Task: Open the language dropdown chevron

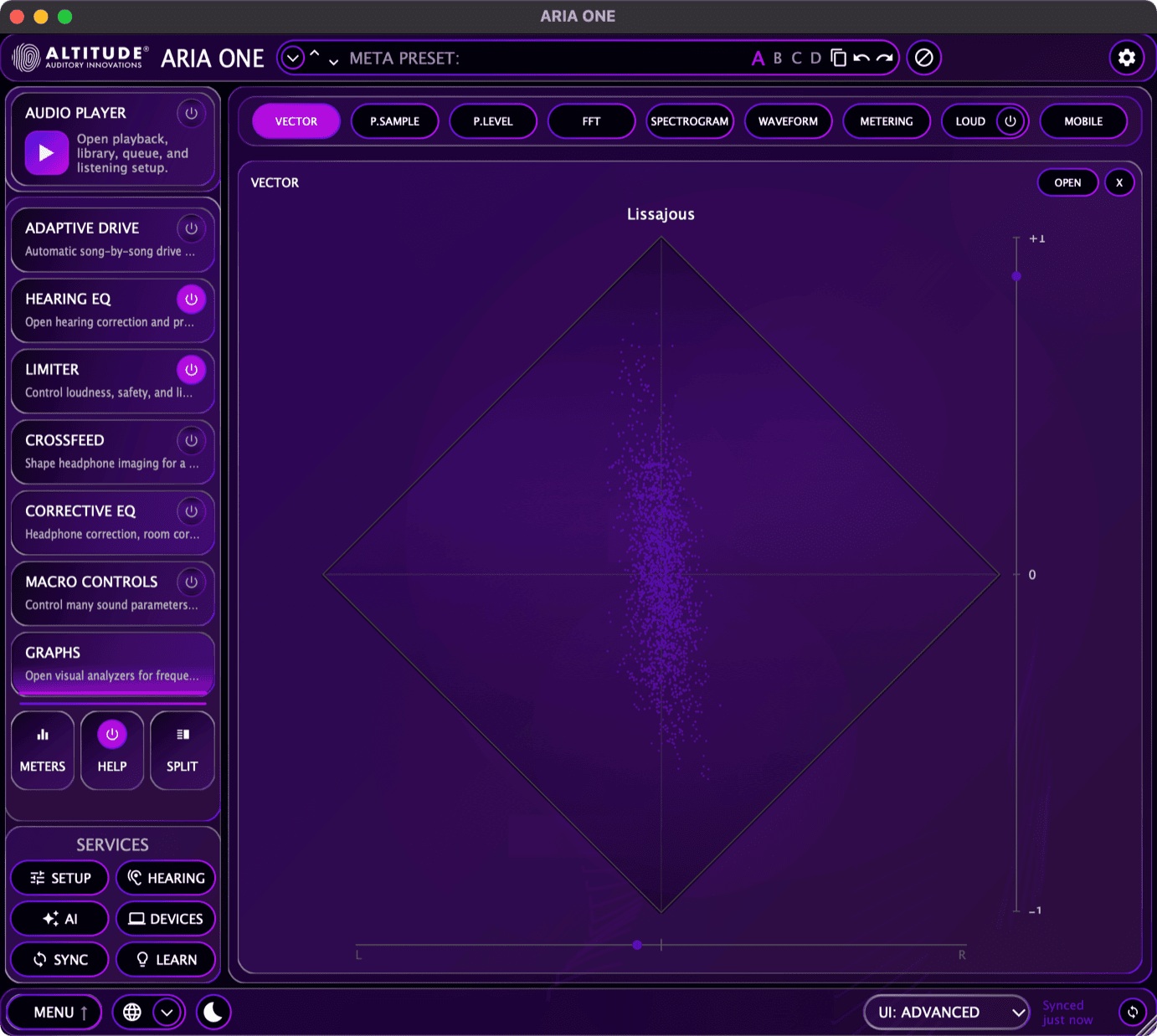Action: click(x=167, y=1012)
